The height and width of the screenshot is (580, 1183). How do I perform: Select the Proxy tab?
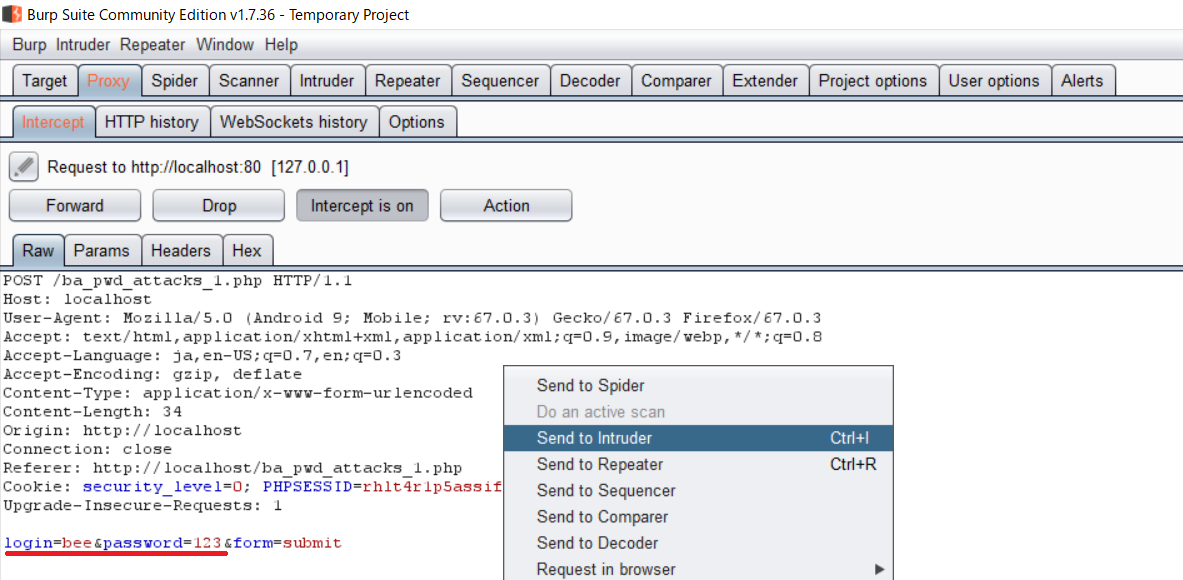click(x=109, y=81)
